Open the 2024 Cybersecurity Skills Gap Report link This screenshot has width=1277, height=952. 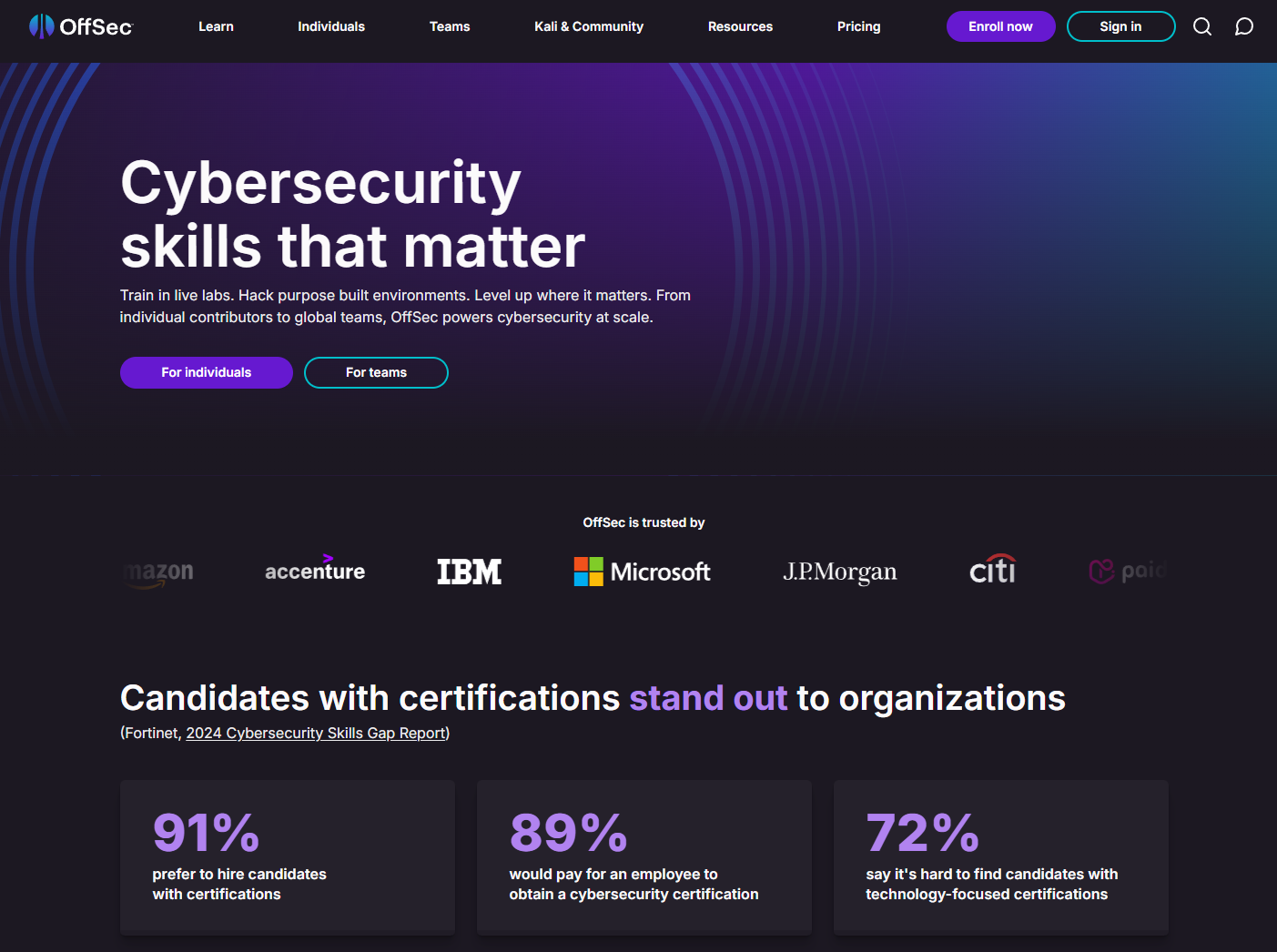click(x=316, y=733)
